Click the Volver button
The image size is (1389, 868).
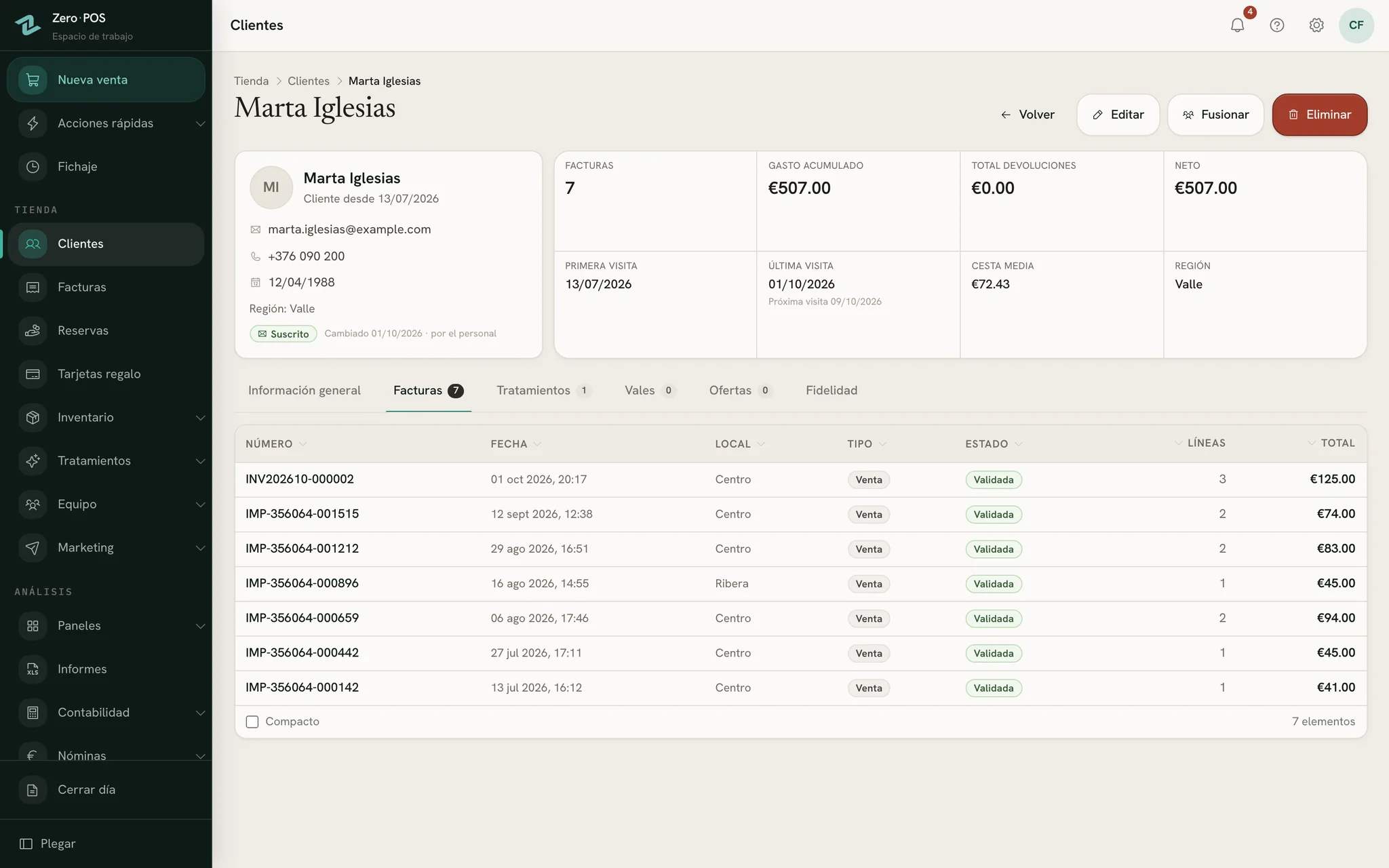1028,115
